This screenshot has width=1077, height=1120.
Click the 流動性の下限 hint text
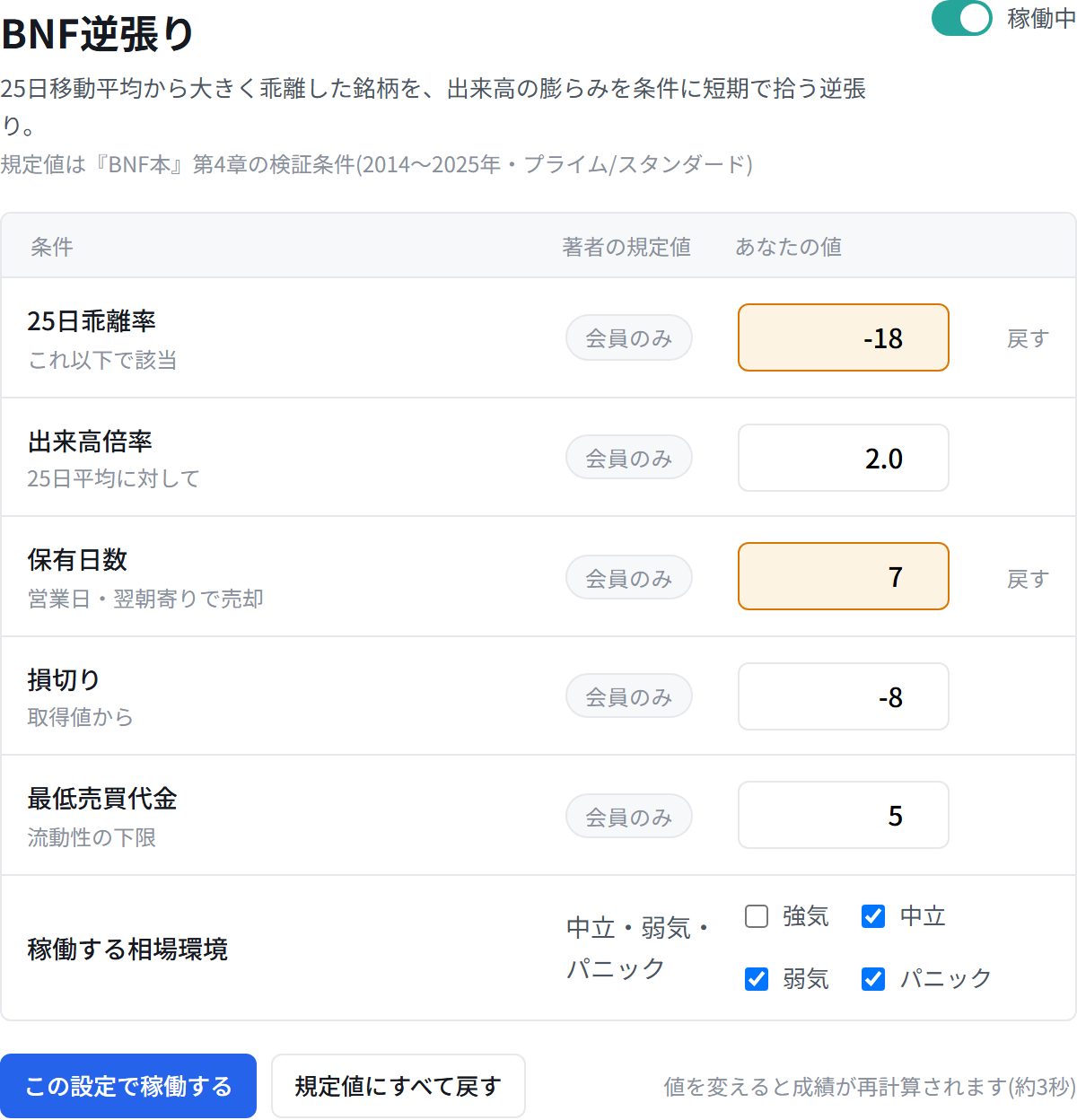(92, 838)
